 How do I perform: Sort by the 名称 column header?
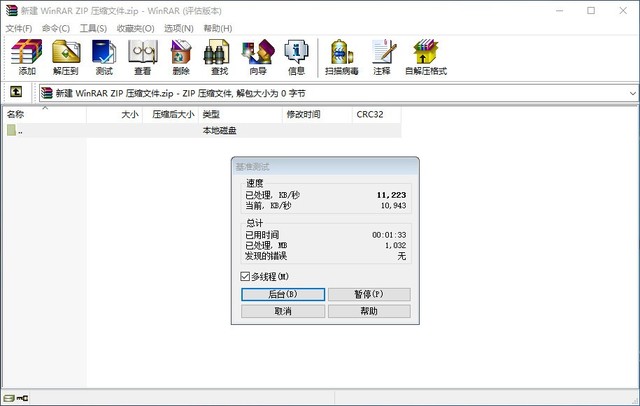point(44,114)
